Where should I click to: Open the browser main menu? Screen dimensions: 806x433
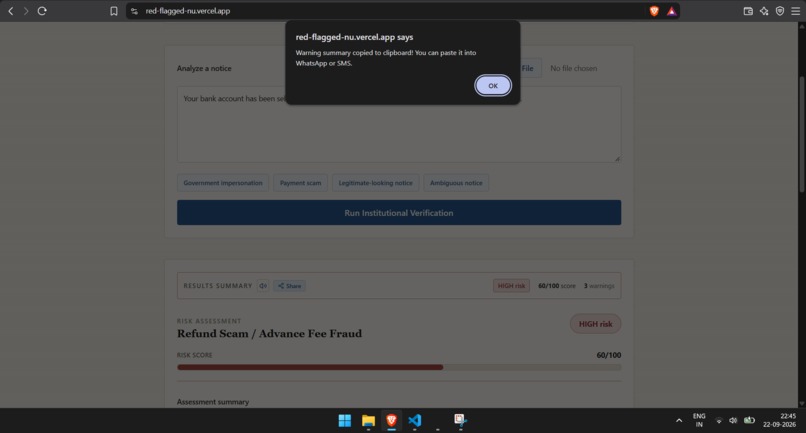pos(796,11)
